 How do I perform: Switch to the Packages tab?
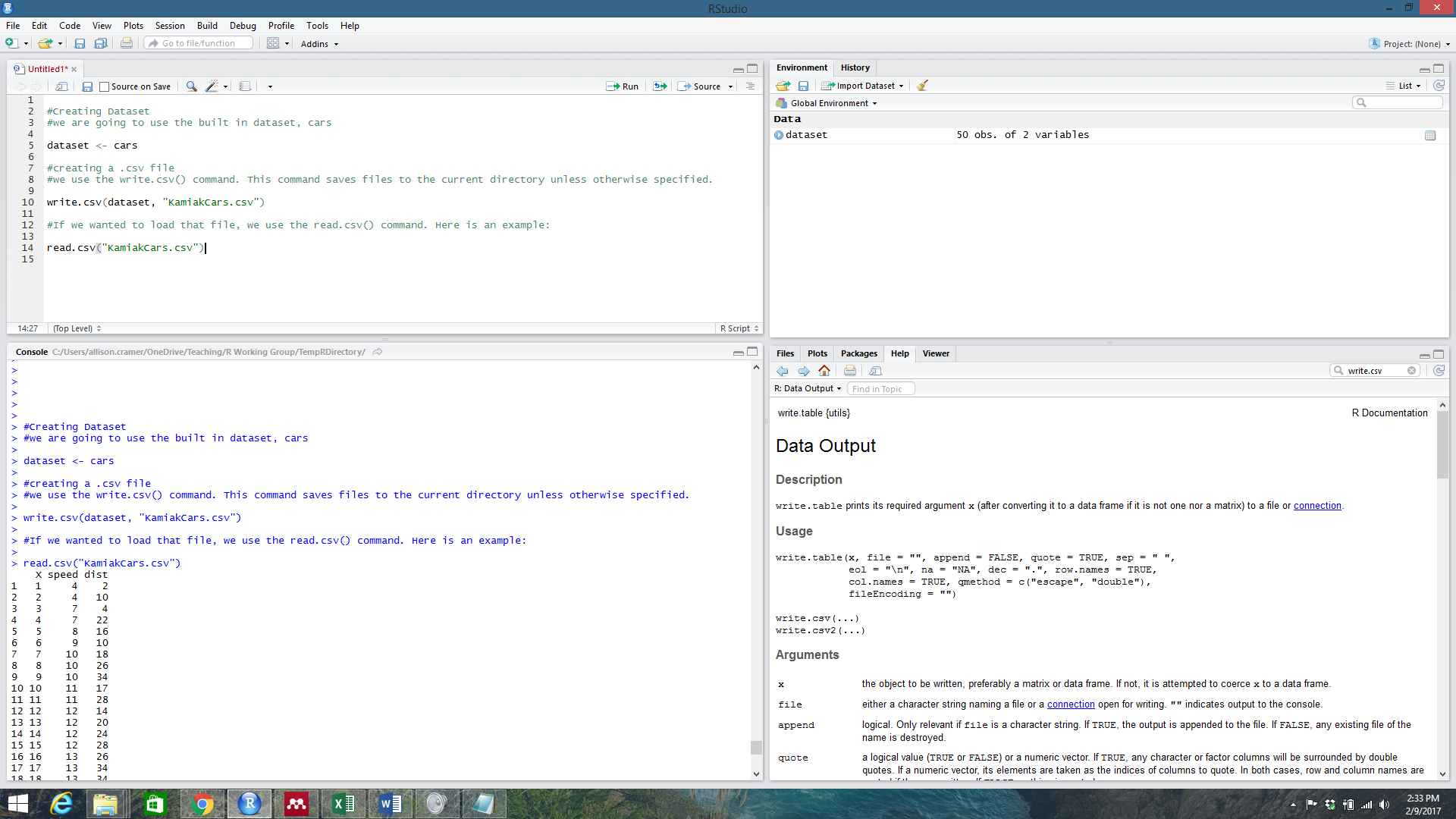pyautogui.click(x=858, y=353)
